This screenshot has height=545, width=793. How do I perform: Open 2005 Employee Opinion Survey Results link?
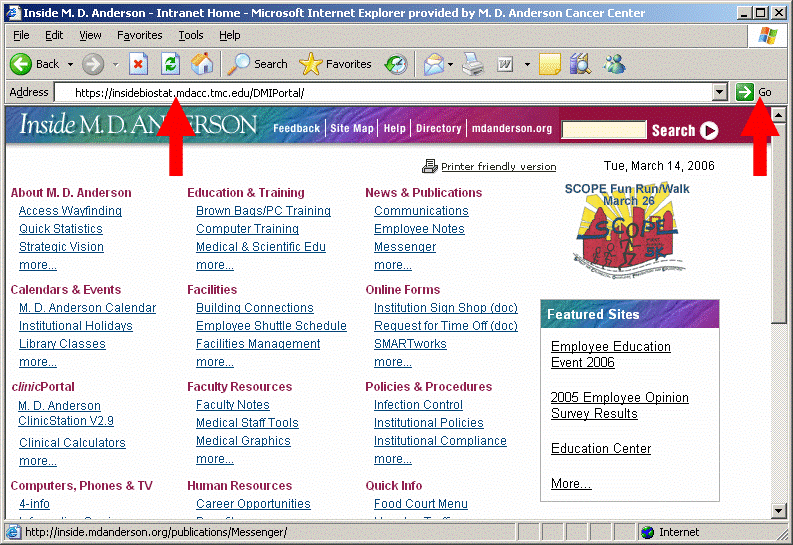(620, 405)
